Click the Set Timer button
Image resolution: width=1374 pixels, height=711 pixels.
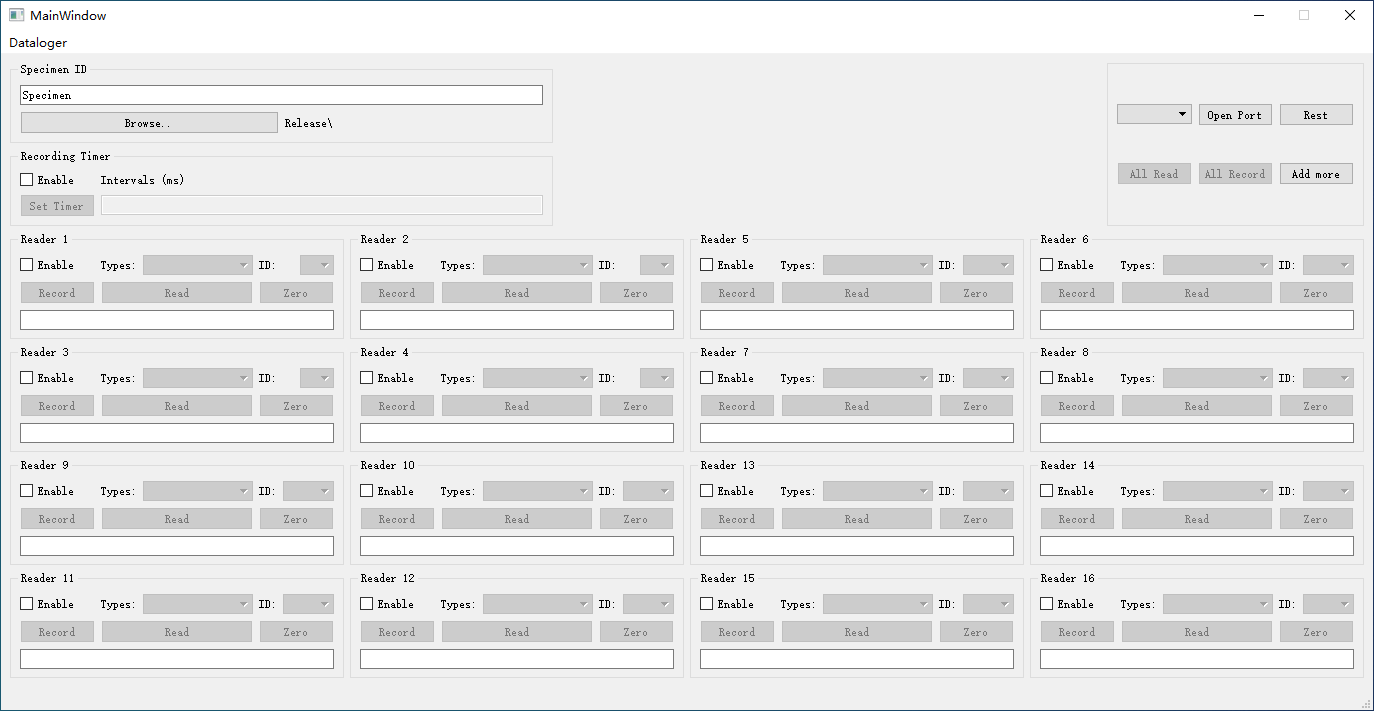pyautogui.click(x=57, y=206)
